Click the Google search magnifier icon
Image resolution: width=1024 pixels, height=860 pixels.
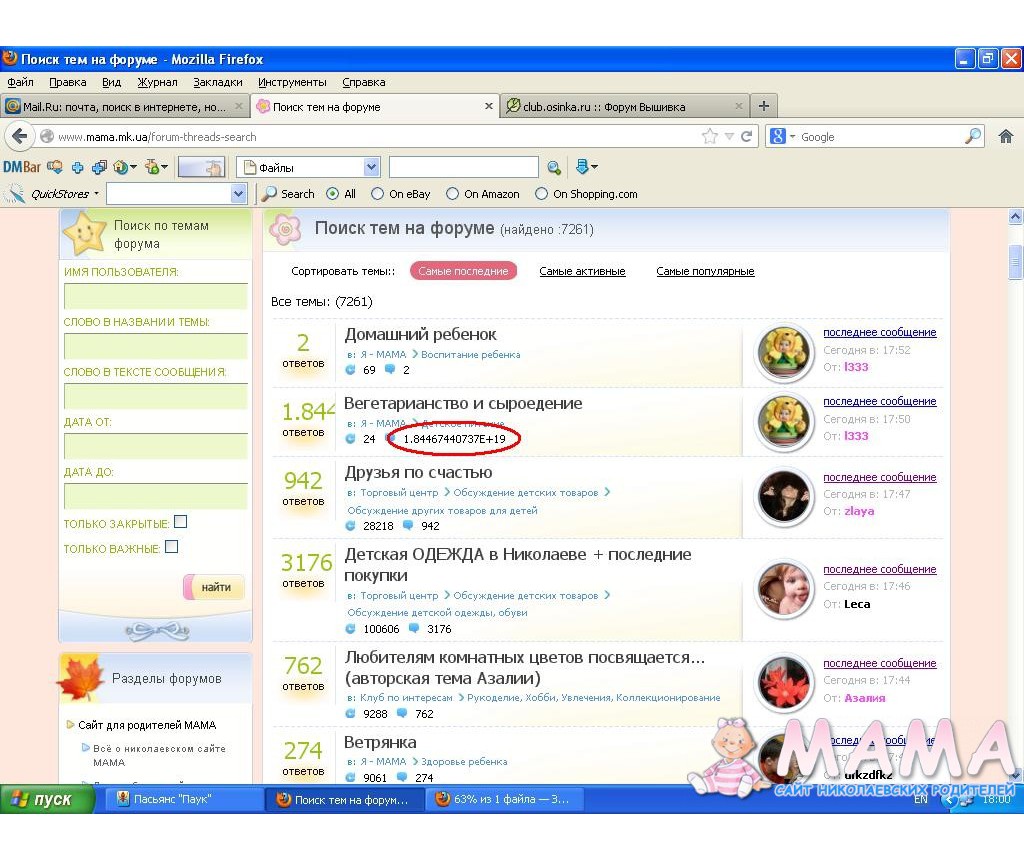[973, 137]
